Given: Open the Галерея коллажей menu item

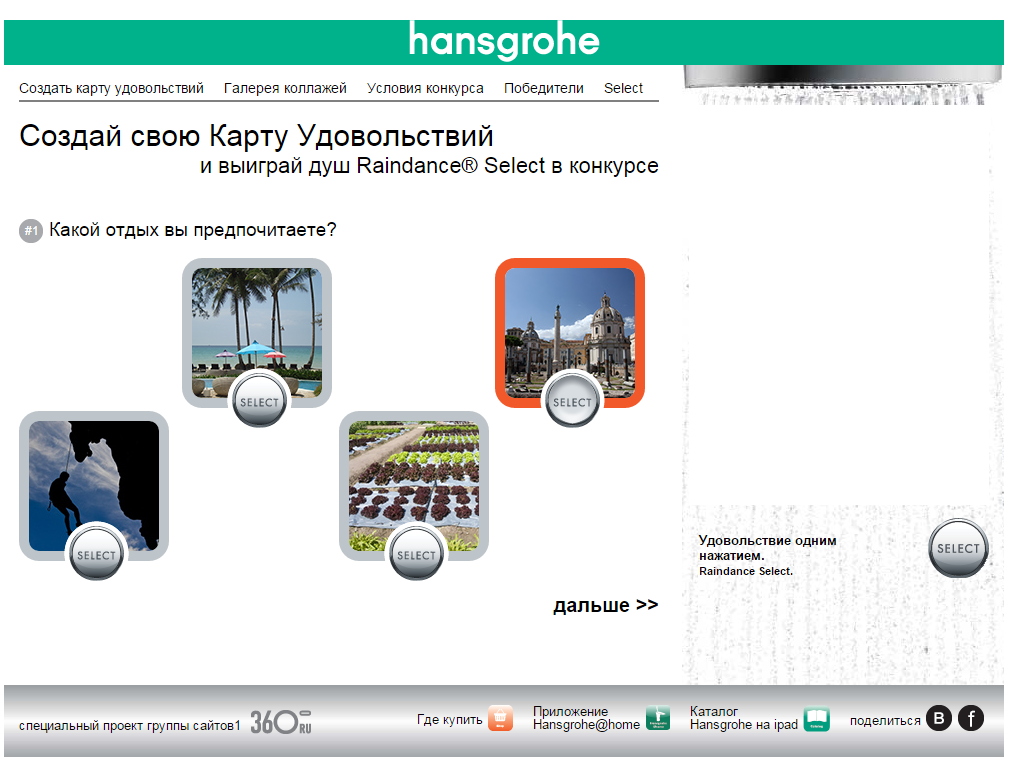Looking at the screenshot, I should click(288, 88).
